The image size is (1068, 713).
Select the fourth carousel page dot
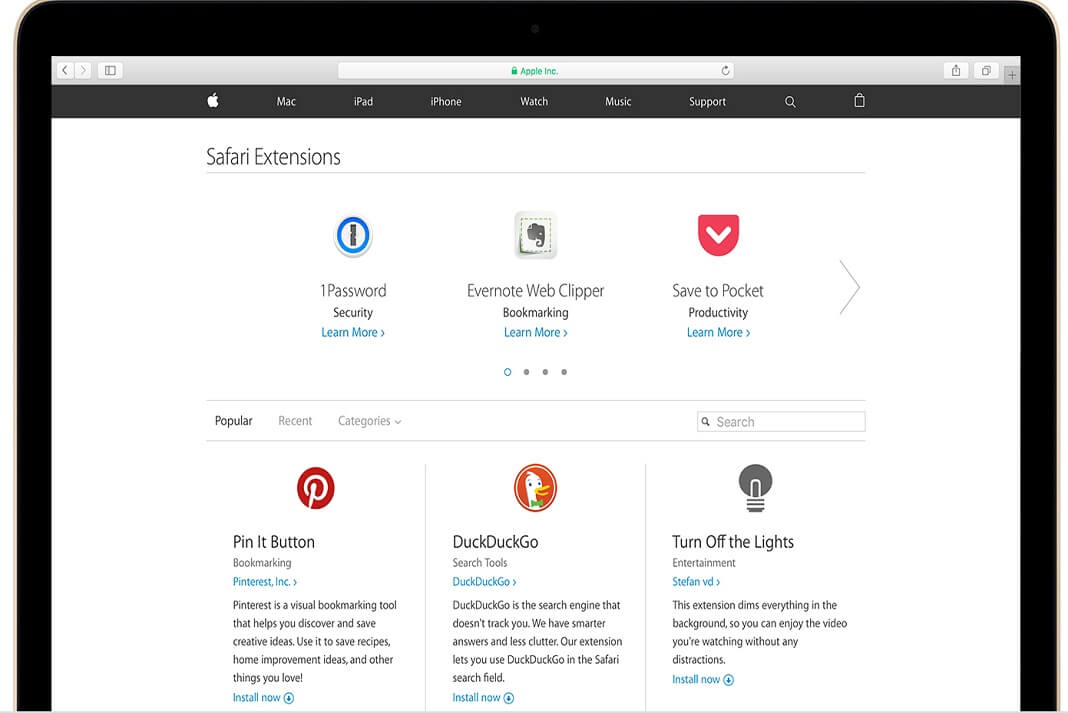(564, 372)
